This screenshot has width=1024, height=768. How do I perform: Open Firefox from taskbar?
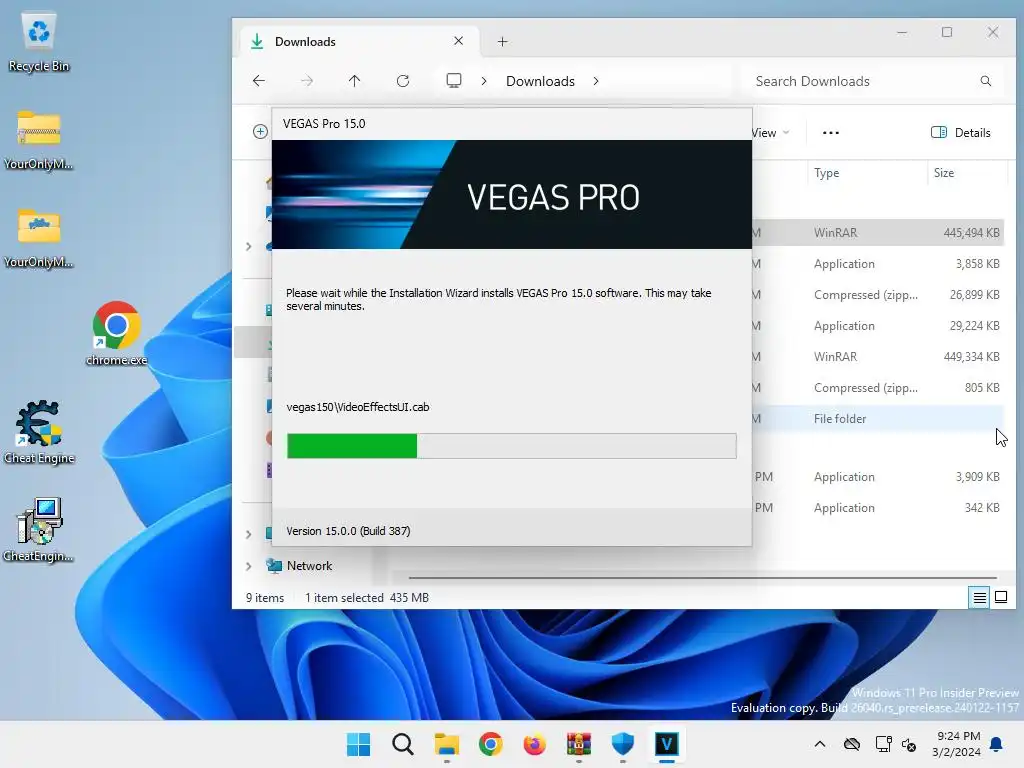(534, 744)
